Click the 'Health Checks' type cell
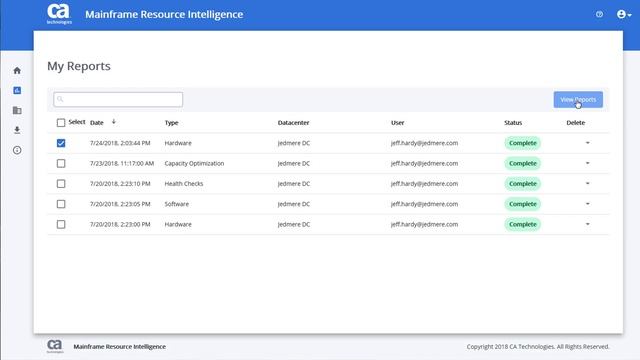 [x=184, y=184]
